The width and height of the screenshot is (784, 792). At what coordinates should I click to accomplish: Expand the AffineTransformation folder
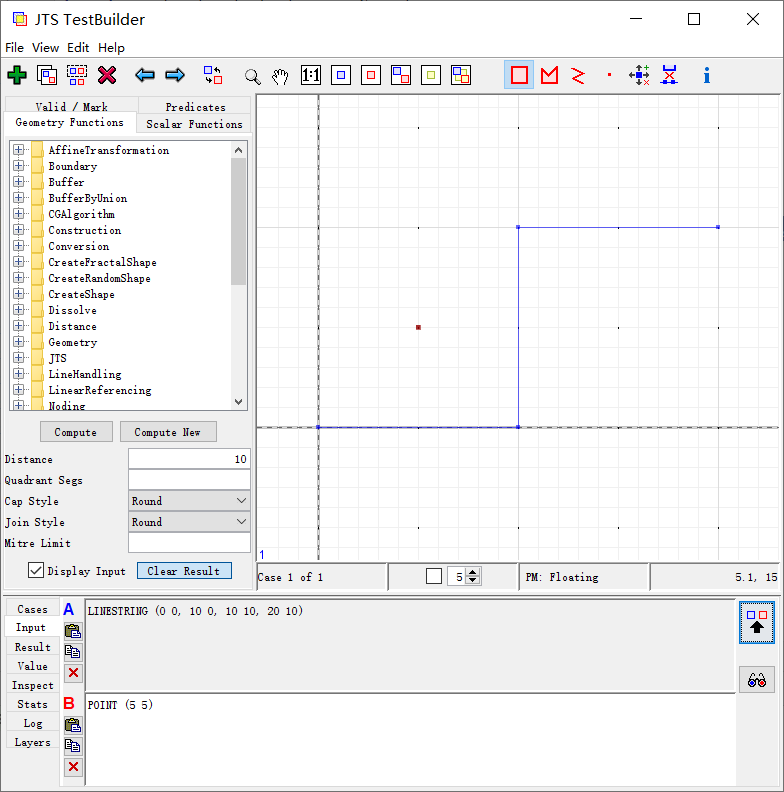pos(19,150)
